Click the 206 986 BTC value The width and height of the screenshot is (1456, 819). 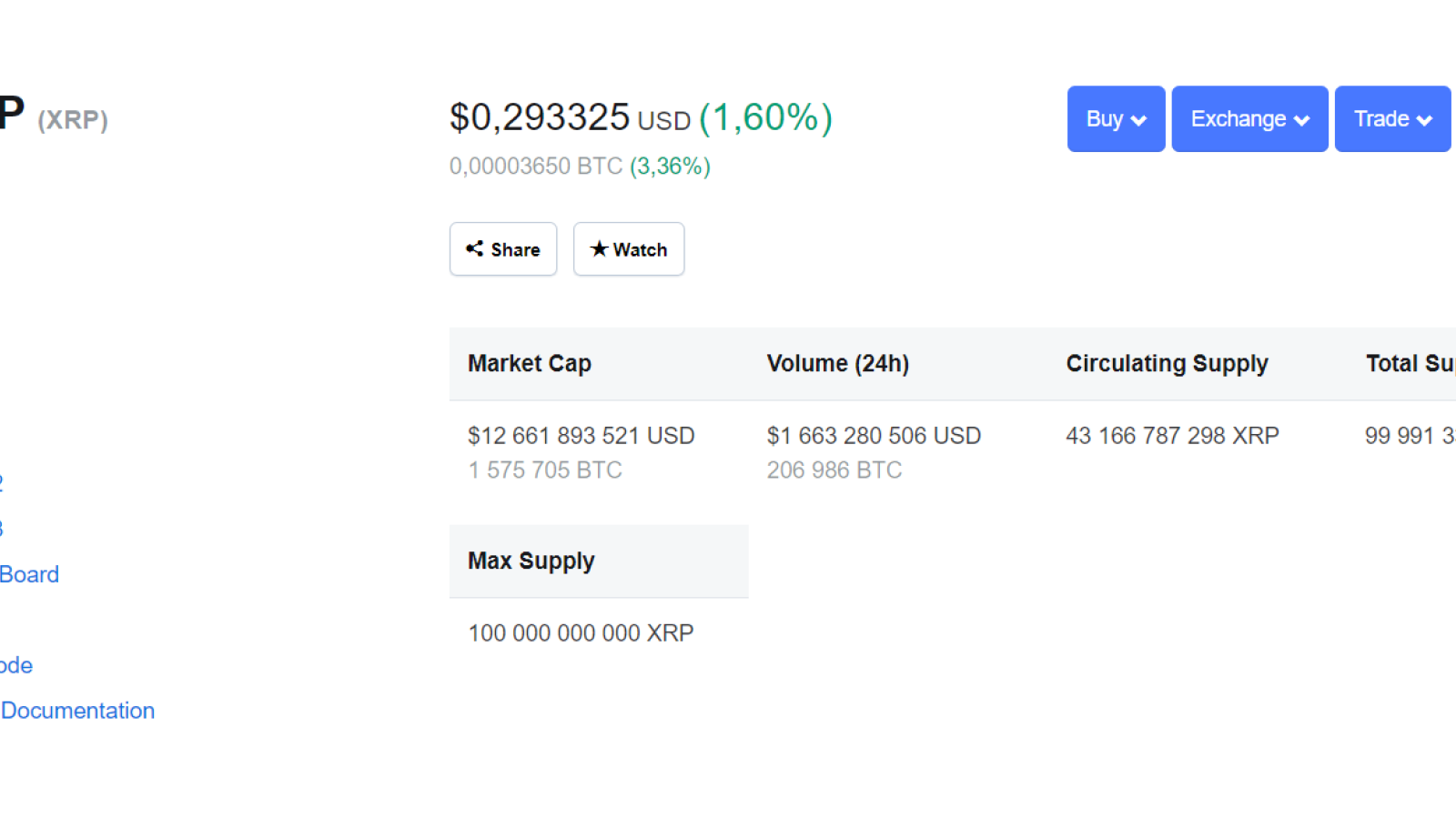pos(834,470)
